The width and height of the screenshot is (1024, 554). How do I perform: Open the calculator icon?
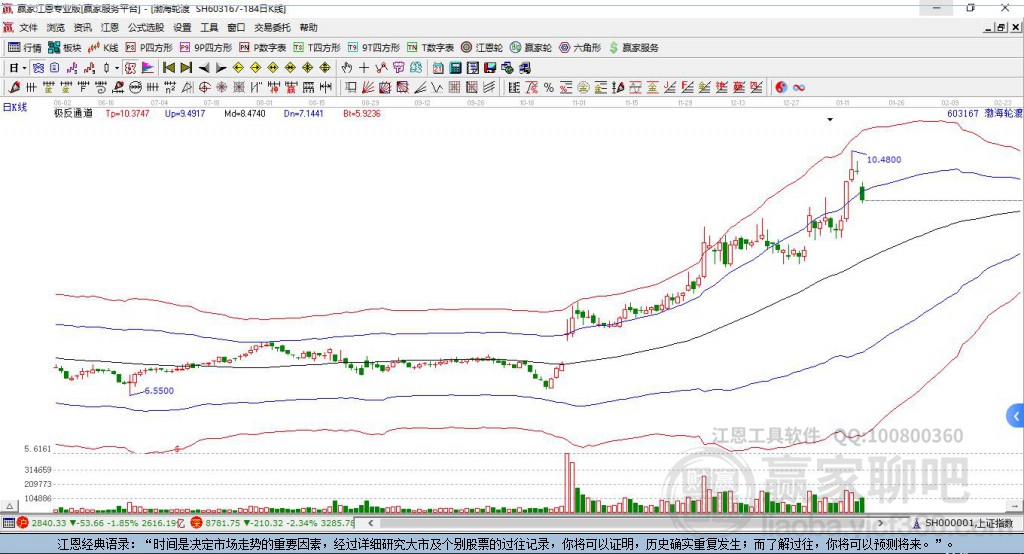[455, 68]
